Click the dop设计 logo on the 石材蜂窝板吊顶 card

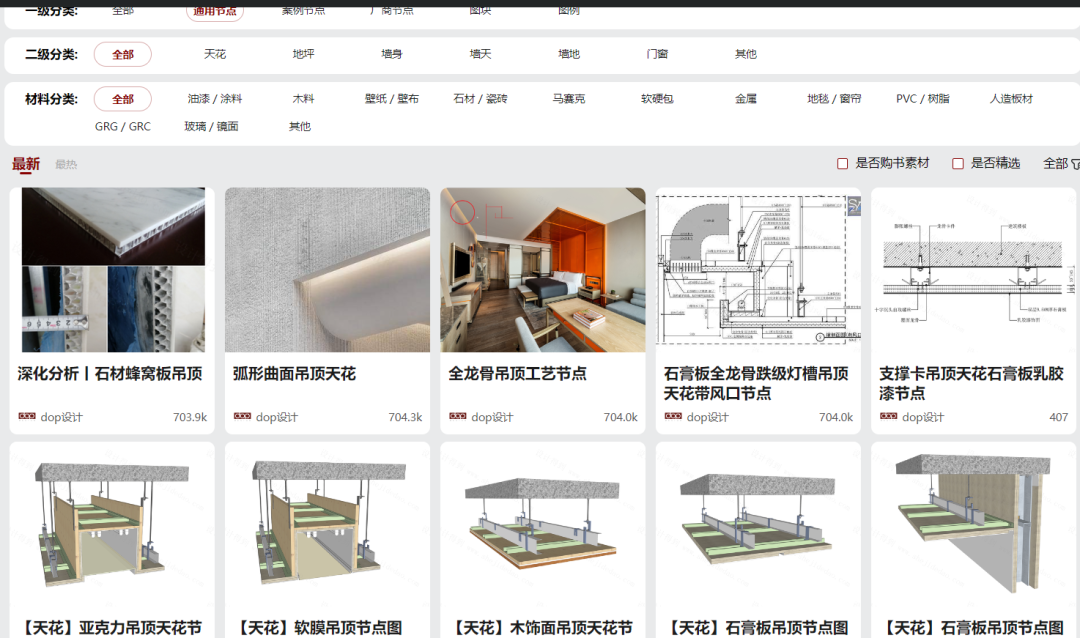click(x=26, y=417)
